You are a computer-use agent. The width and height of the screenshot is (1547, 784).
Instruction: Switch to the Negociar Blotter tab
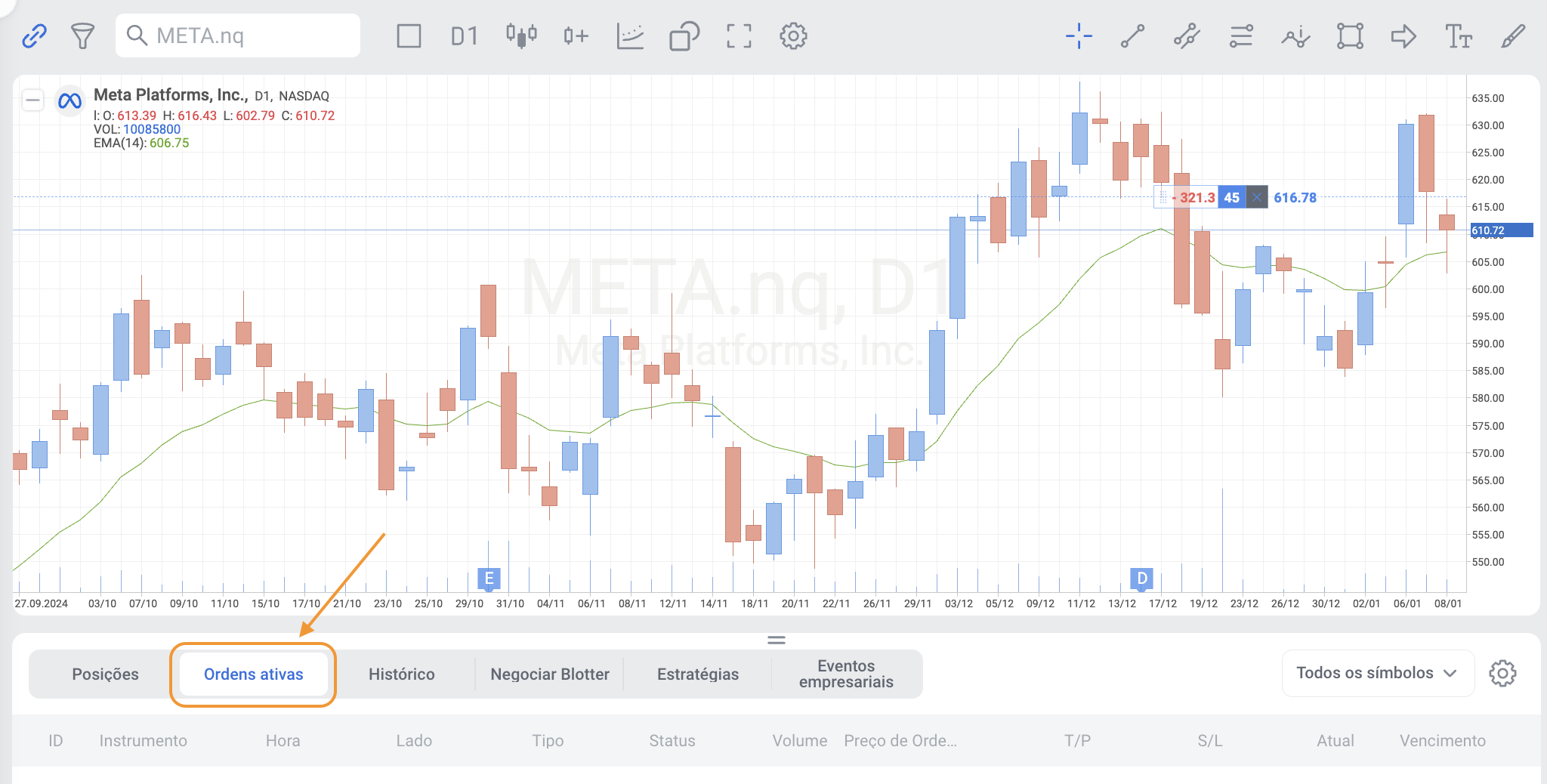549,674
